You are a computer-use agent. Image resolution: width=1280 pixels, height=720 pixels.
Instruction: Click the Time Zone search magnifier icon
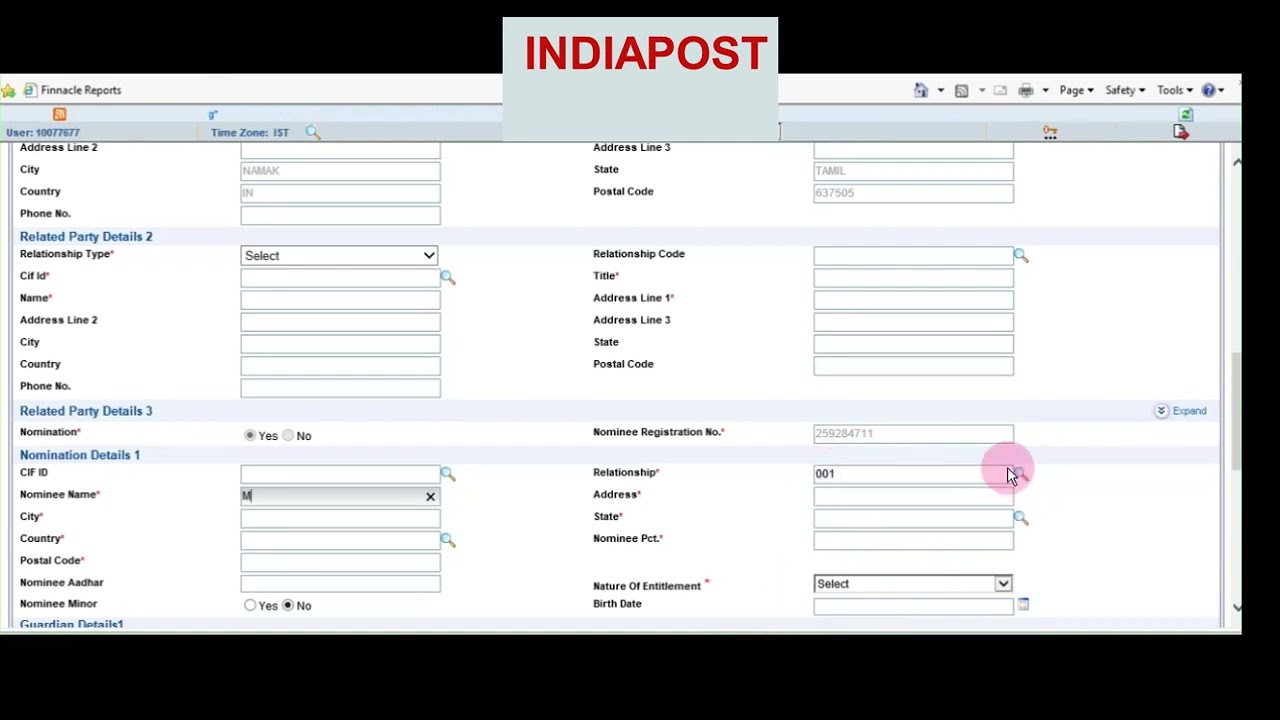coord(312,132)
